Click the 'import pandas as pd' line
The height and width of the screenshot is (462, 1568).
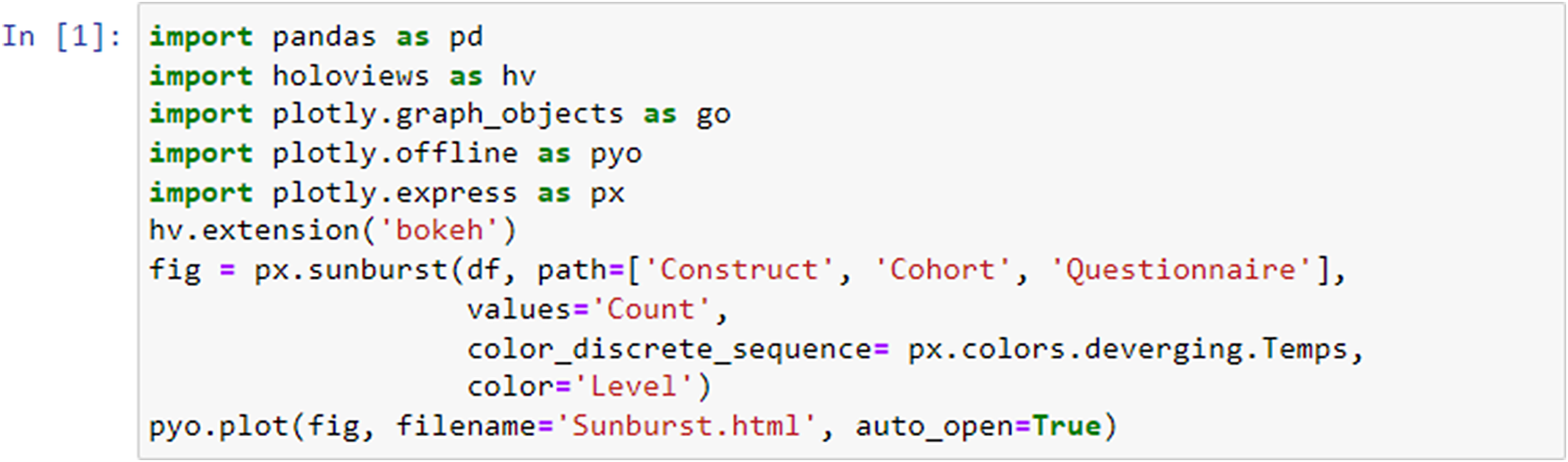[316, 37]
